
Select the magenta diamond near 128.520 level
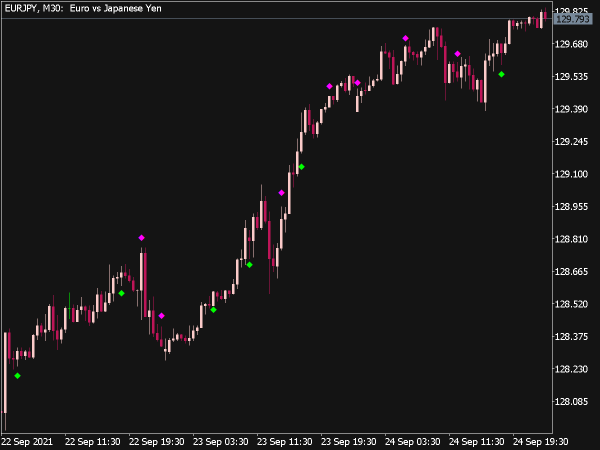click(x=161, y=316)
